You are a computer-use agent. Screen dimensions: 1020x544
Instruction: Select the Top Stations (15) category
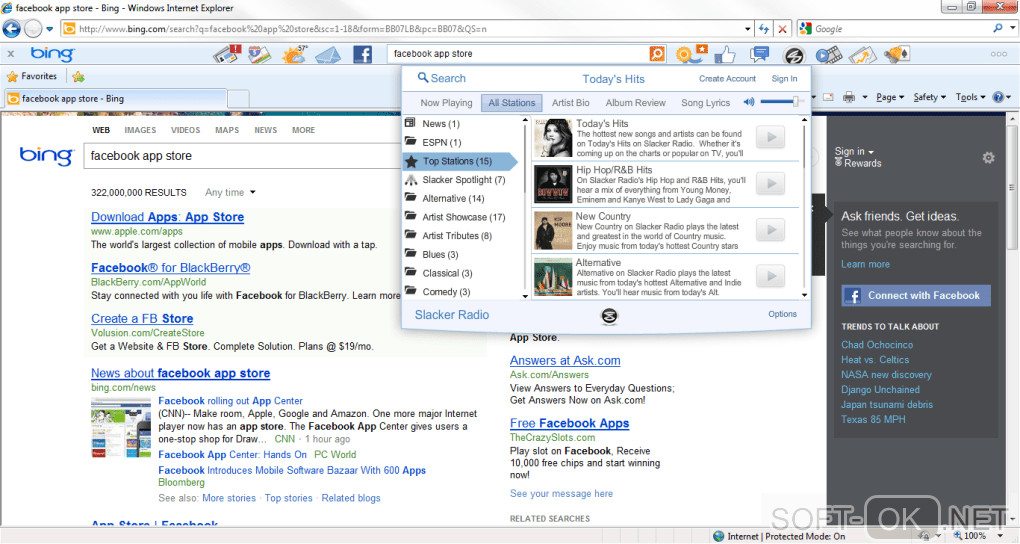(x=460, y=161)
